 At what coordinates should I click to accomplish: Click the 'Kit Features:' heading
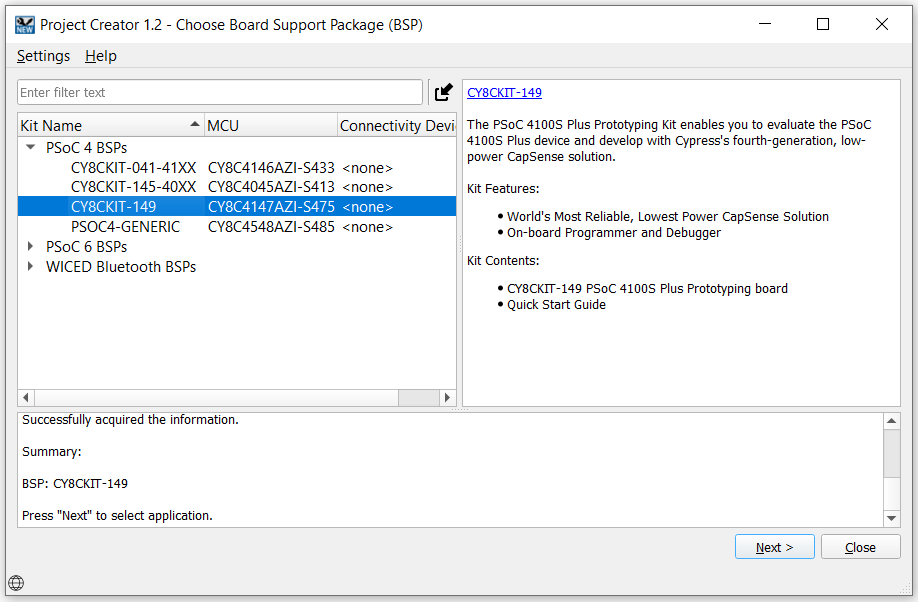coord(503,189)
